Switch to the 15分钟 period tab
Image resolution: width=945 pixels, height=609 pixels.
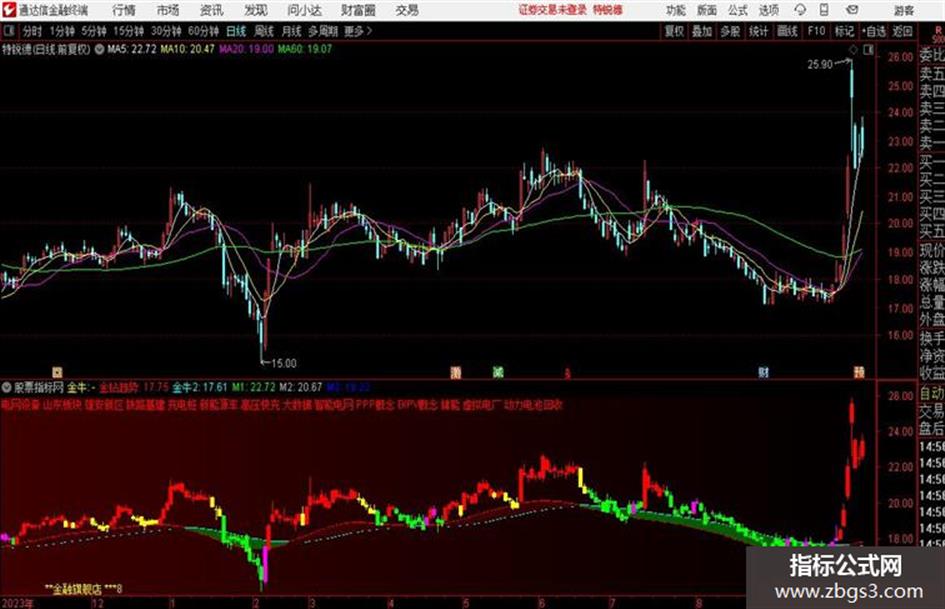coord(128,31)
